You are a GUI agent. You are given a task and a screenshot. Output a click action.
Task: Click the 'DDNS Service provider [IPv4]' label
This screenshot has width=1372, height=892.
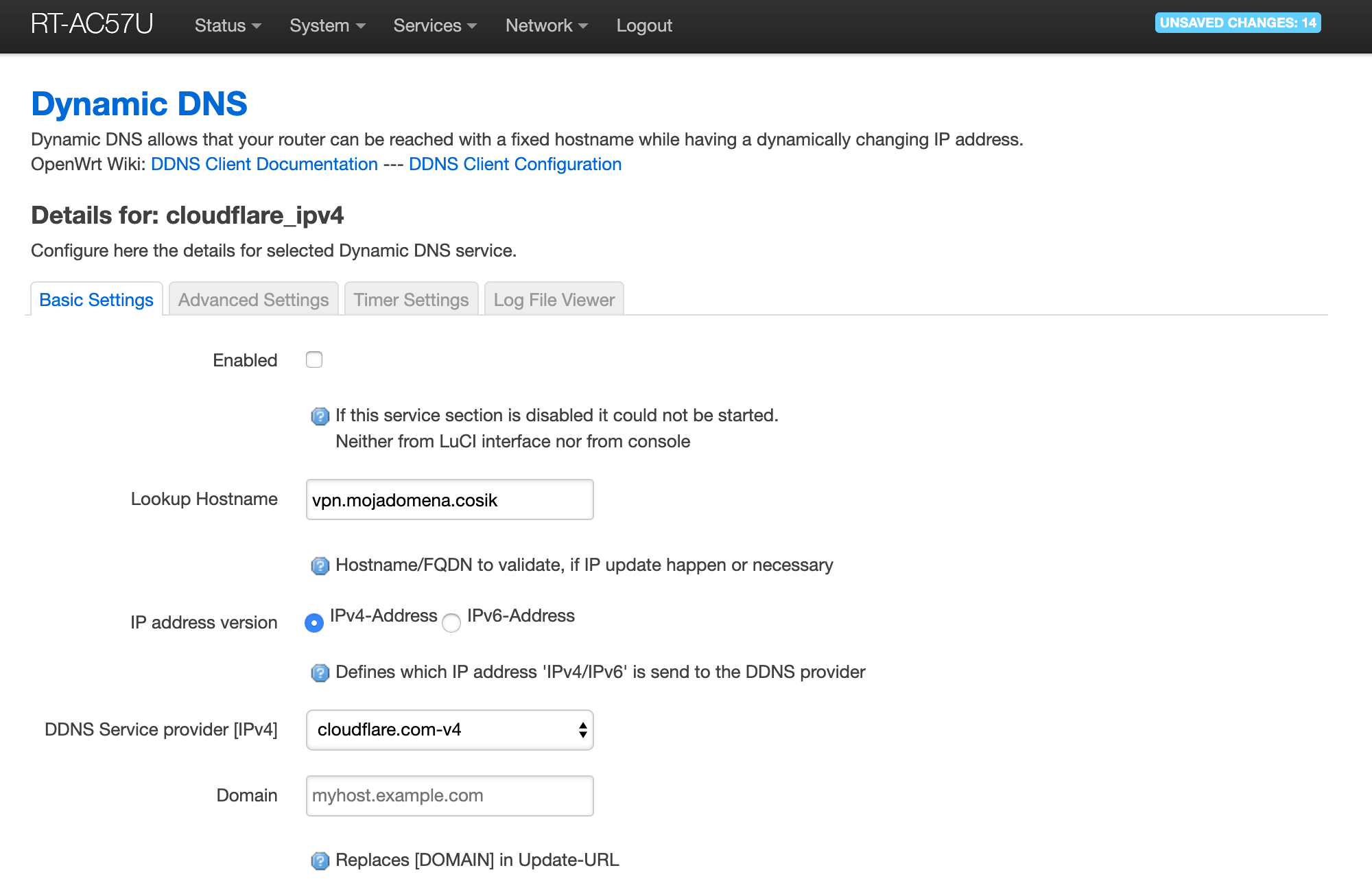[x=161, y=729]
